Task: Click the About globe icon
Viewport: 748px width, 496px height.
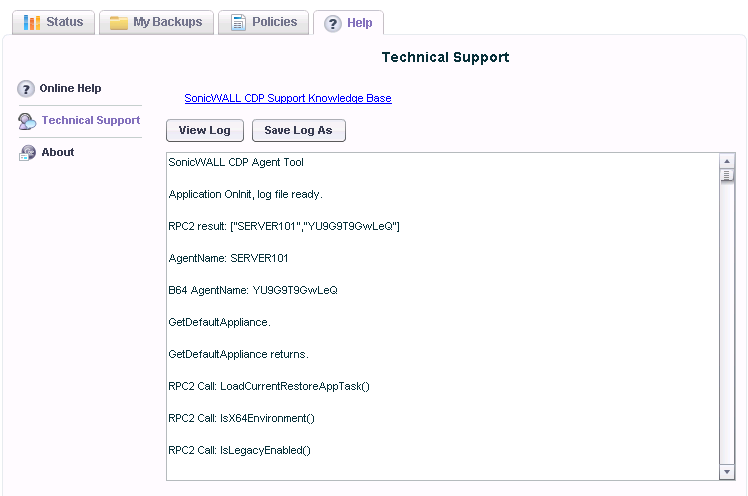Action: 27,153
